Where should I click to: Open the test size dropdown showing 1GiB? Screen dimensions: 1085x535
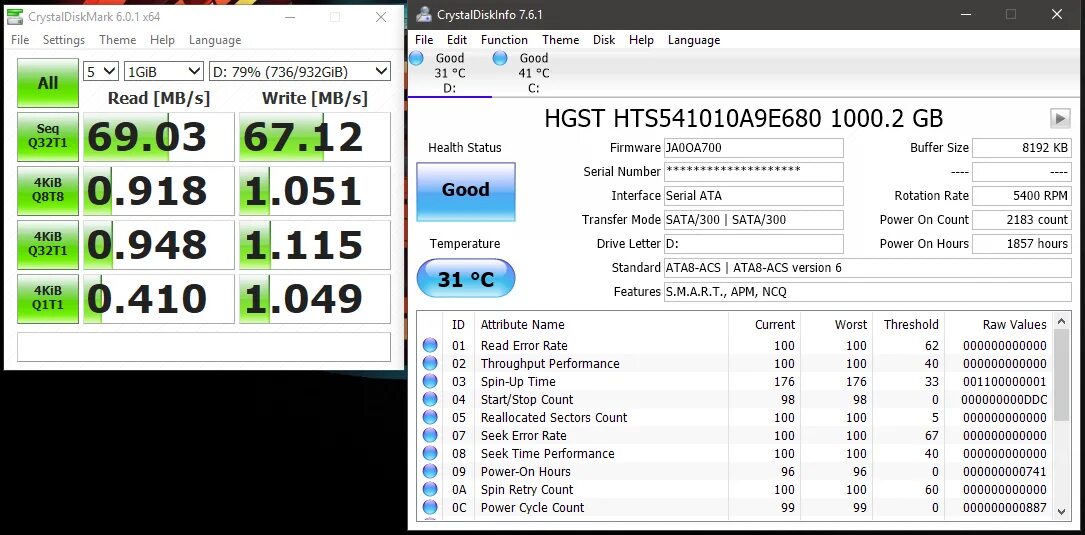pyautogui.click(x=163, y=71)
